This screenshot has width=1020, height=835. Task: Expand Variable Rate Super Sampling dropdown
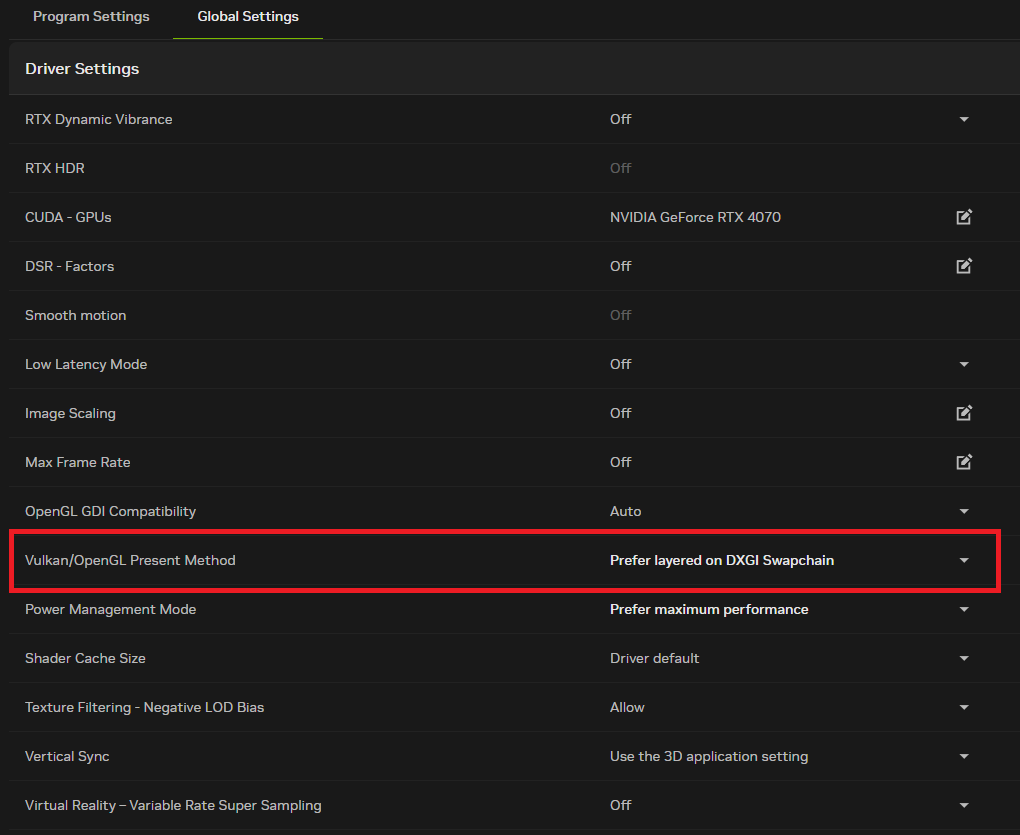point(964,805)
